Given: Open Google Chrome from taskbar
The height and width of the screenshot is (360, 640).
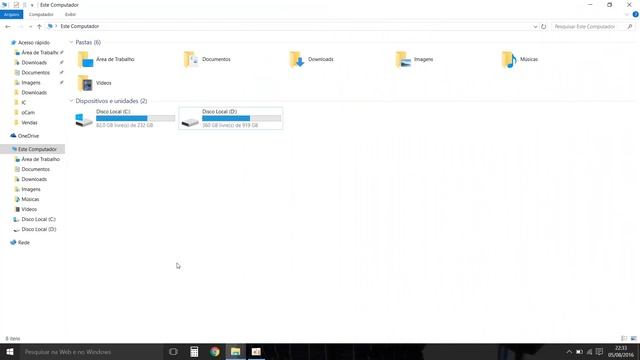Looking at the screenshot, I should [215, 351].
